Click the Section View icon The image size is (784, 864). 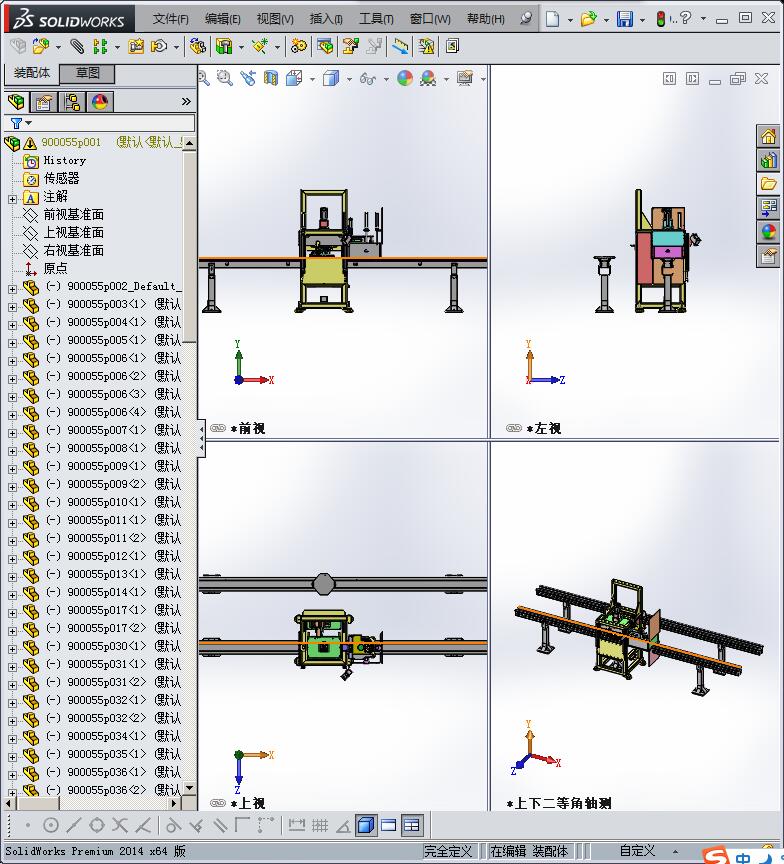(271, 78)
